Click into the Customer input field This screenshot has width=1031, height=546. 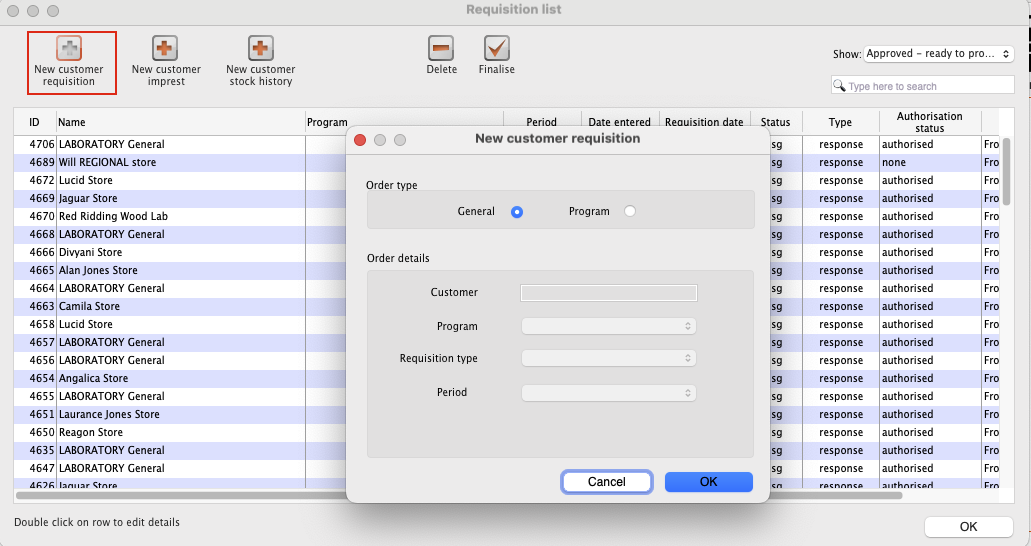tap(608, 293)
